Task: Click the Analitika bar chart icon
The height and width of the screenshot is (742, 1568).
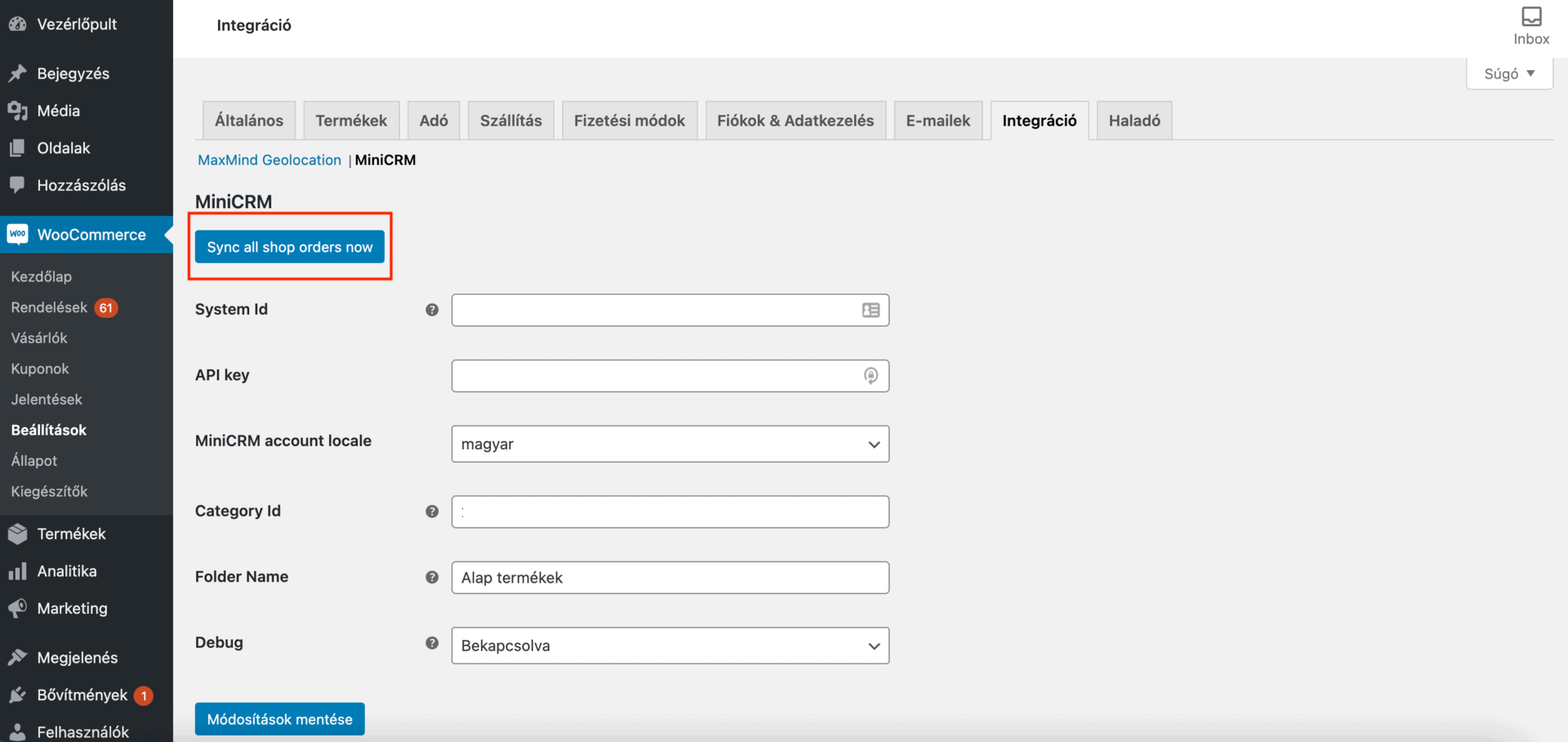Action: 17,571
